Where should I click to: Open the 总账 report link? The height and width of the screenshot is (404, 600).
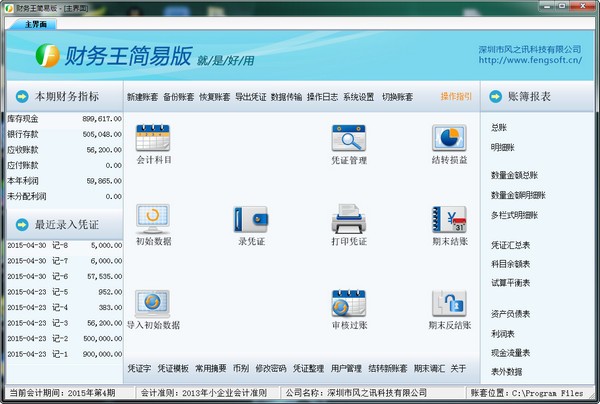(x=499, y=128)
